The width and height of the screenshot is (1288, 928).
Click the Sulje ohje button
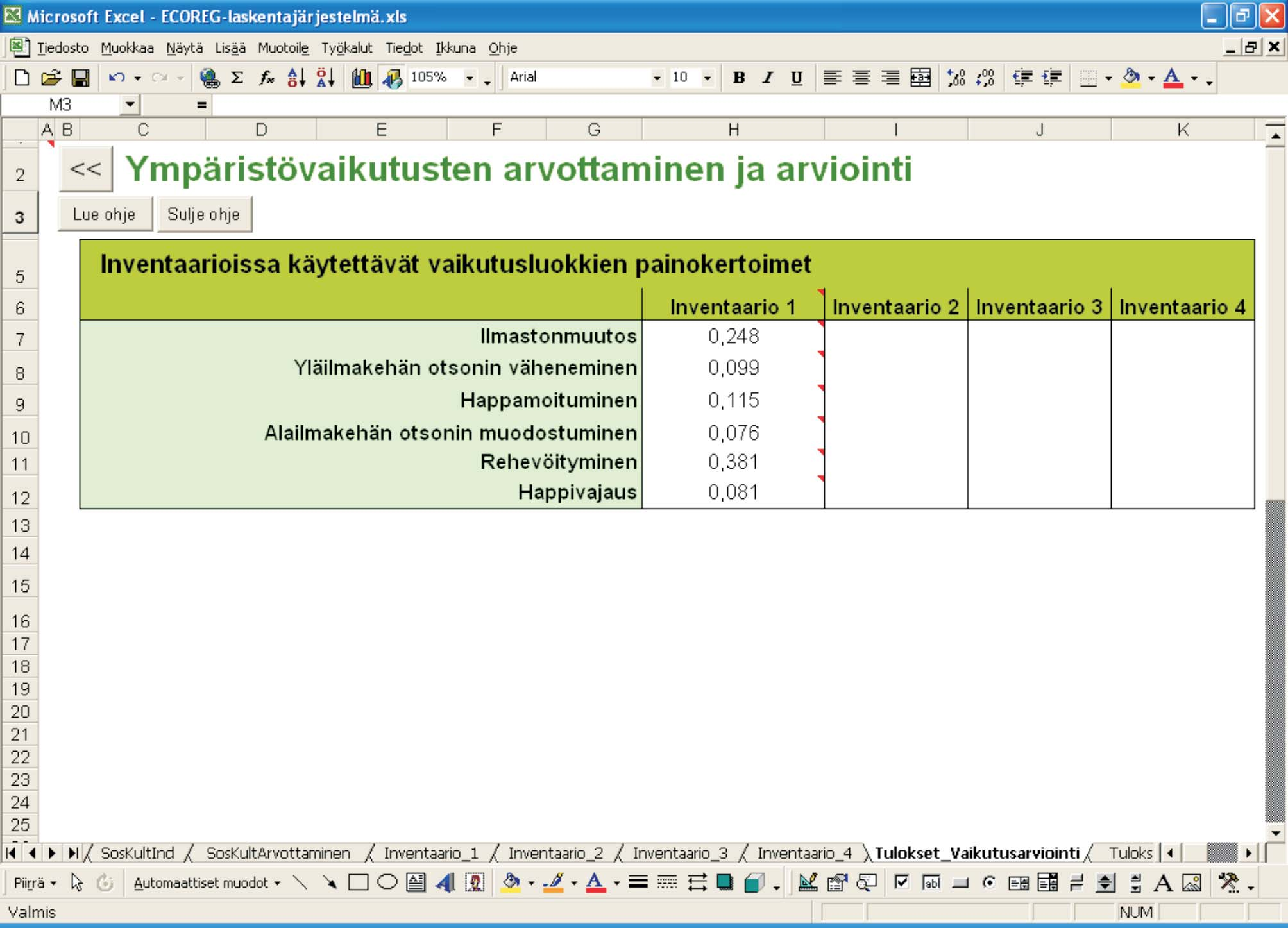(x=204, y=214)
